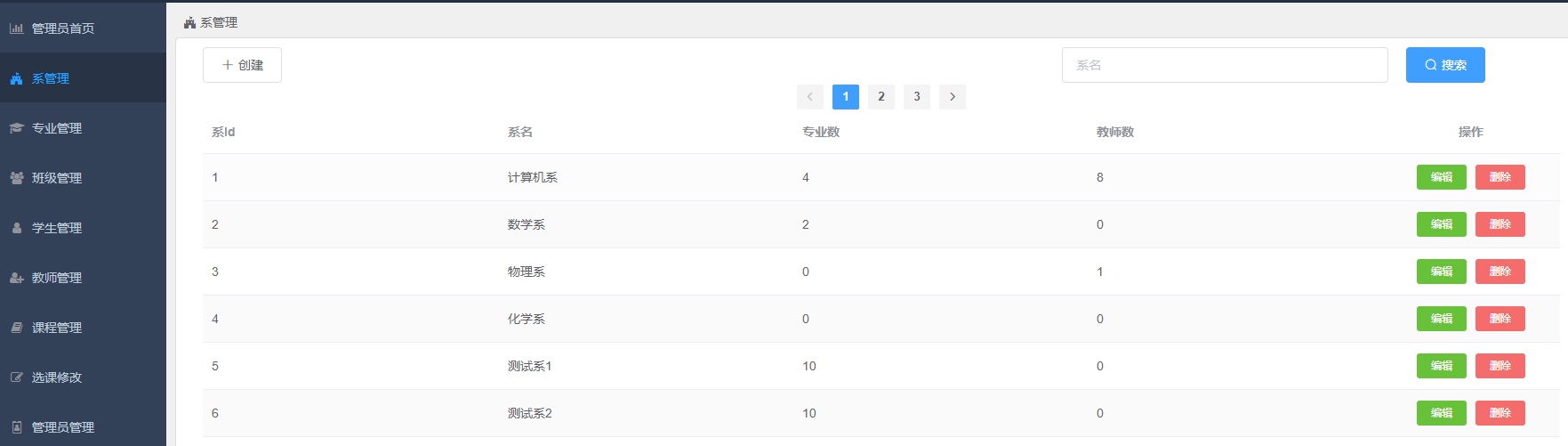Open 教师管理 menu item

[x=83, y=278]
